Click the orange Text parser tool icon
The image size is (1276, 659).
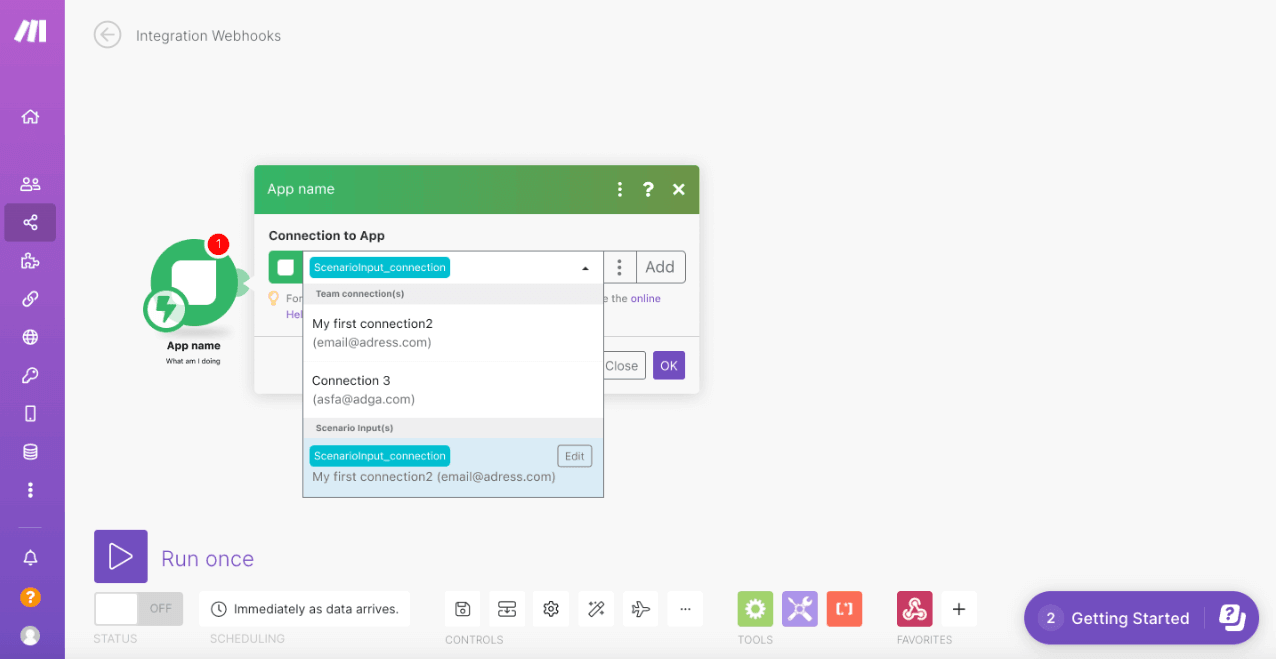[844, 608]
